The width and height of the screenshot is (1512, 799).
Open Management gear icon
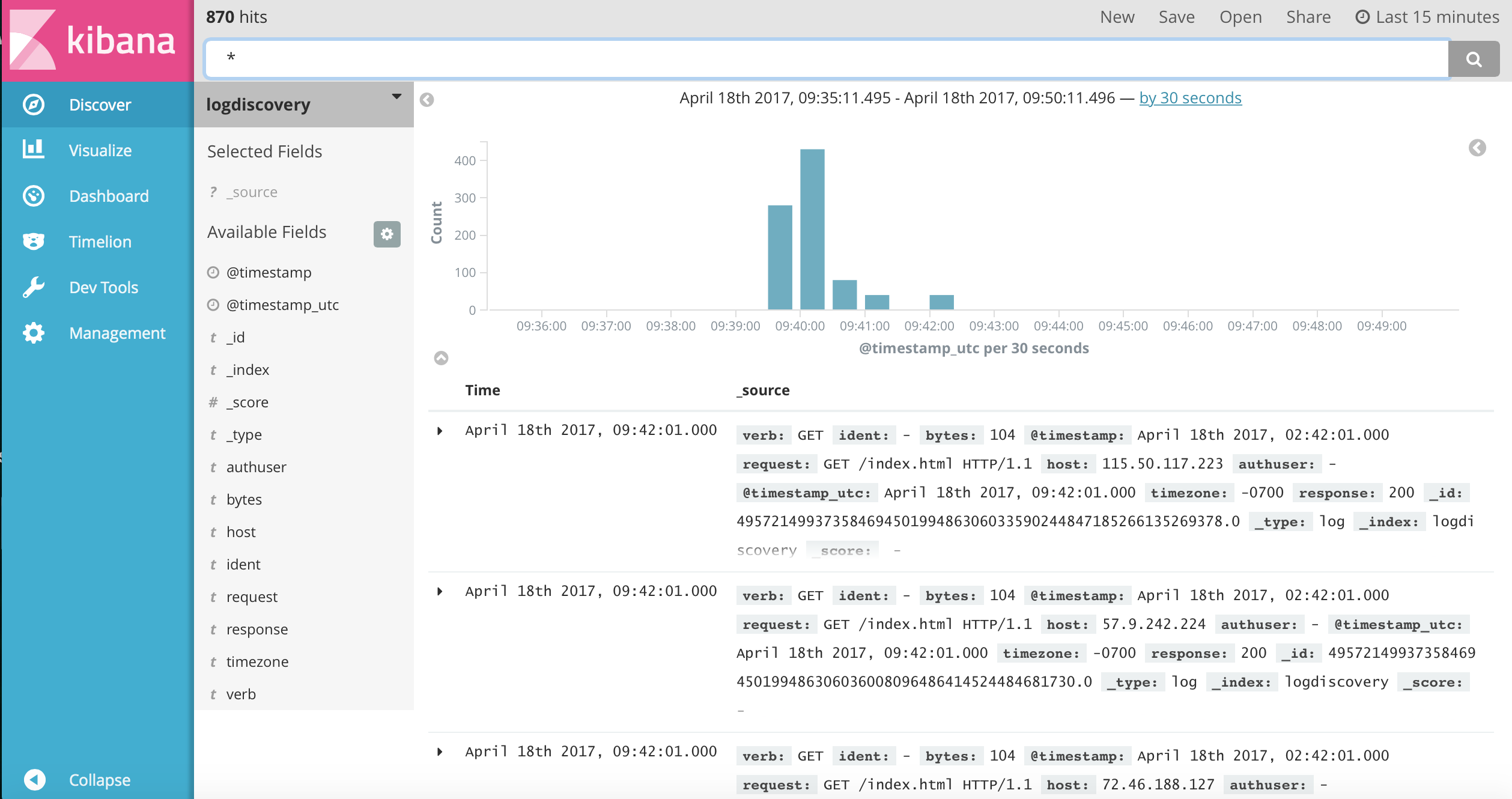click(x=34, y=333)
